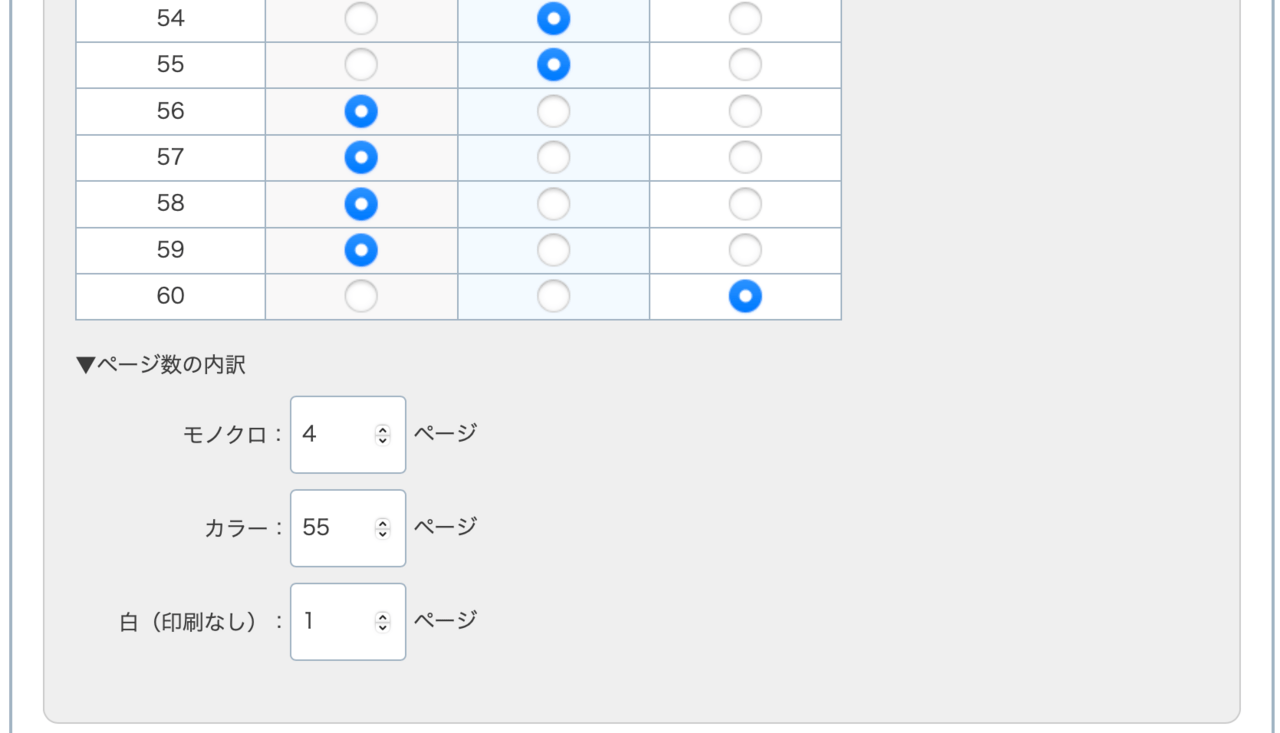Switch page 57 to the color option
Screen dimensions: 1280x733
pyautogui.click(x=553, y=157)
